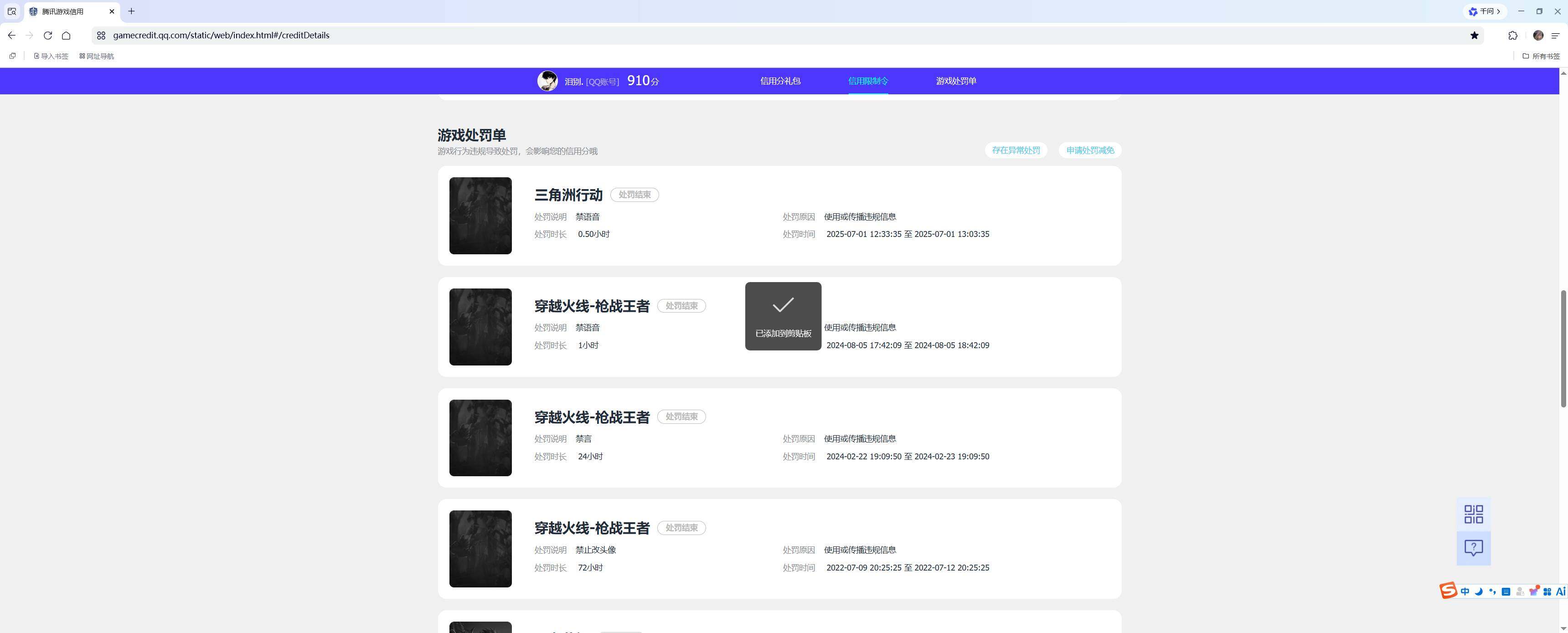Bookmark this page with the star icon

[x=1474, y=35]
